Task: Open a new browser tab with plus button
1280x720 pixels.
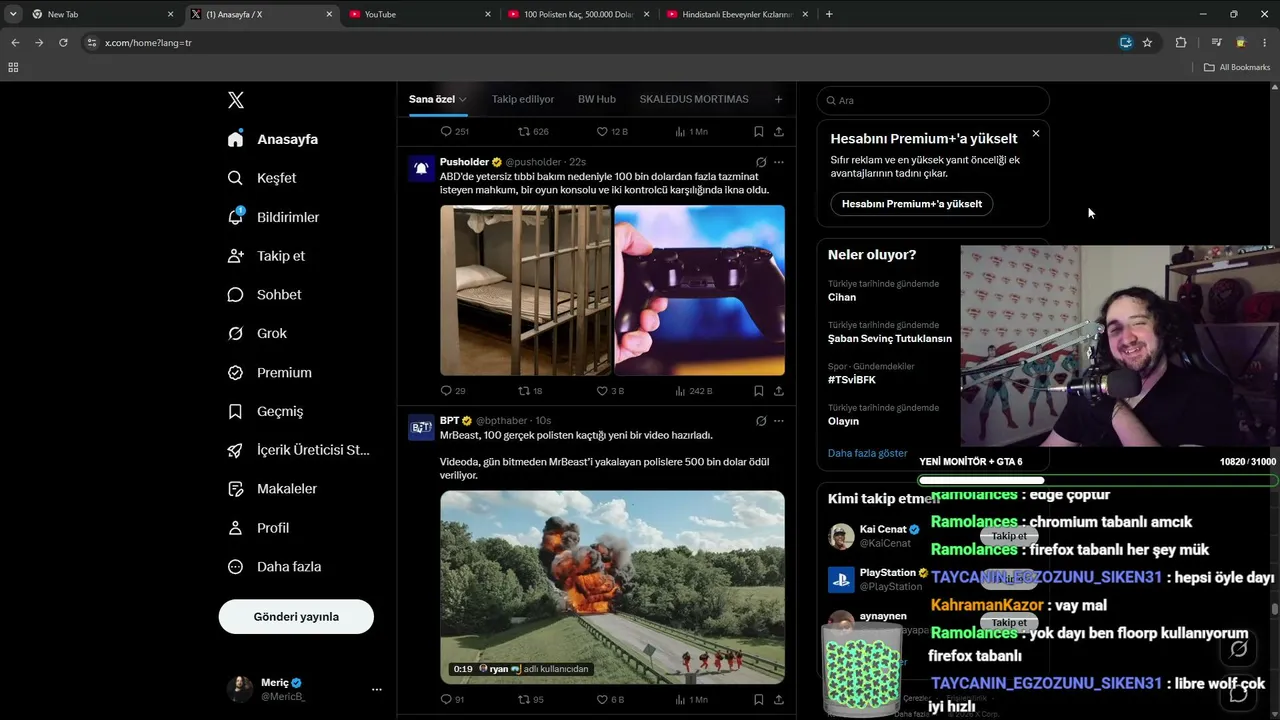Action: click(x=829, y=14)
